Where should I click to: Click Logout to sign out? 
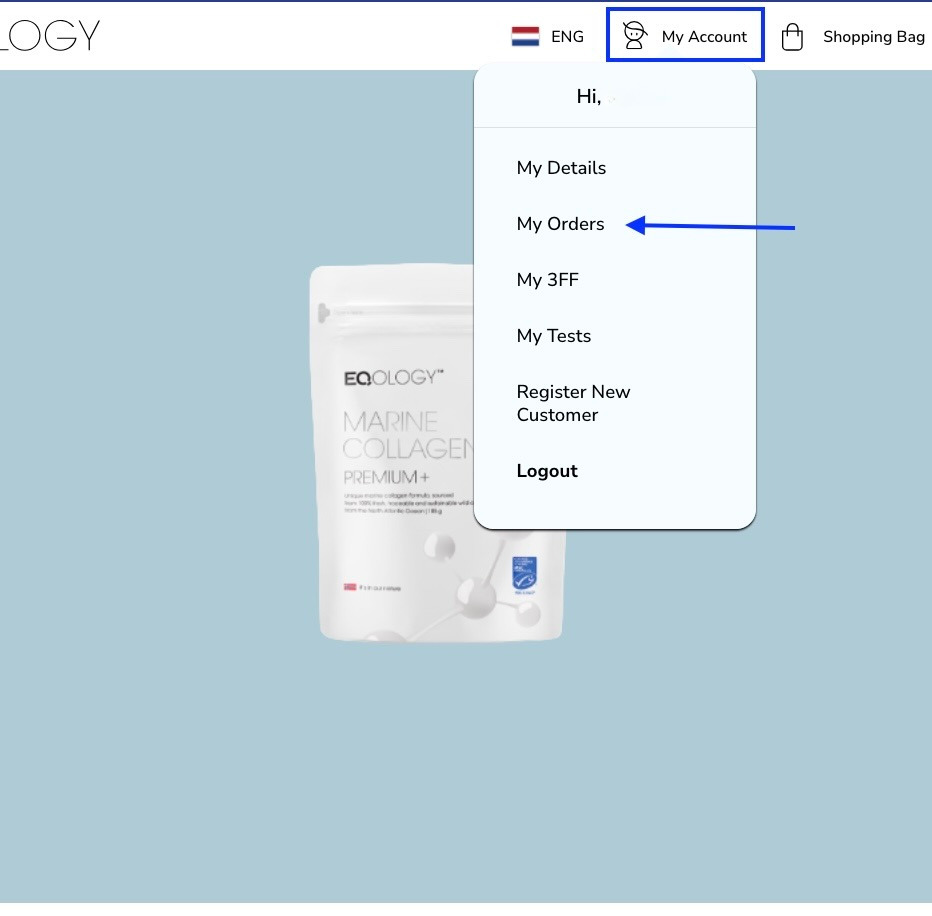click(x=547, y=471)
